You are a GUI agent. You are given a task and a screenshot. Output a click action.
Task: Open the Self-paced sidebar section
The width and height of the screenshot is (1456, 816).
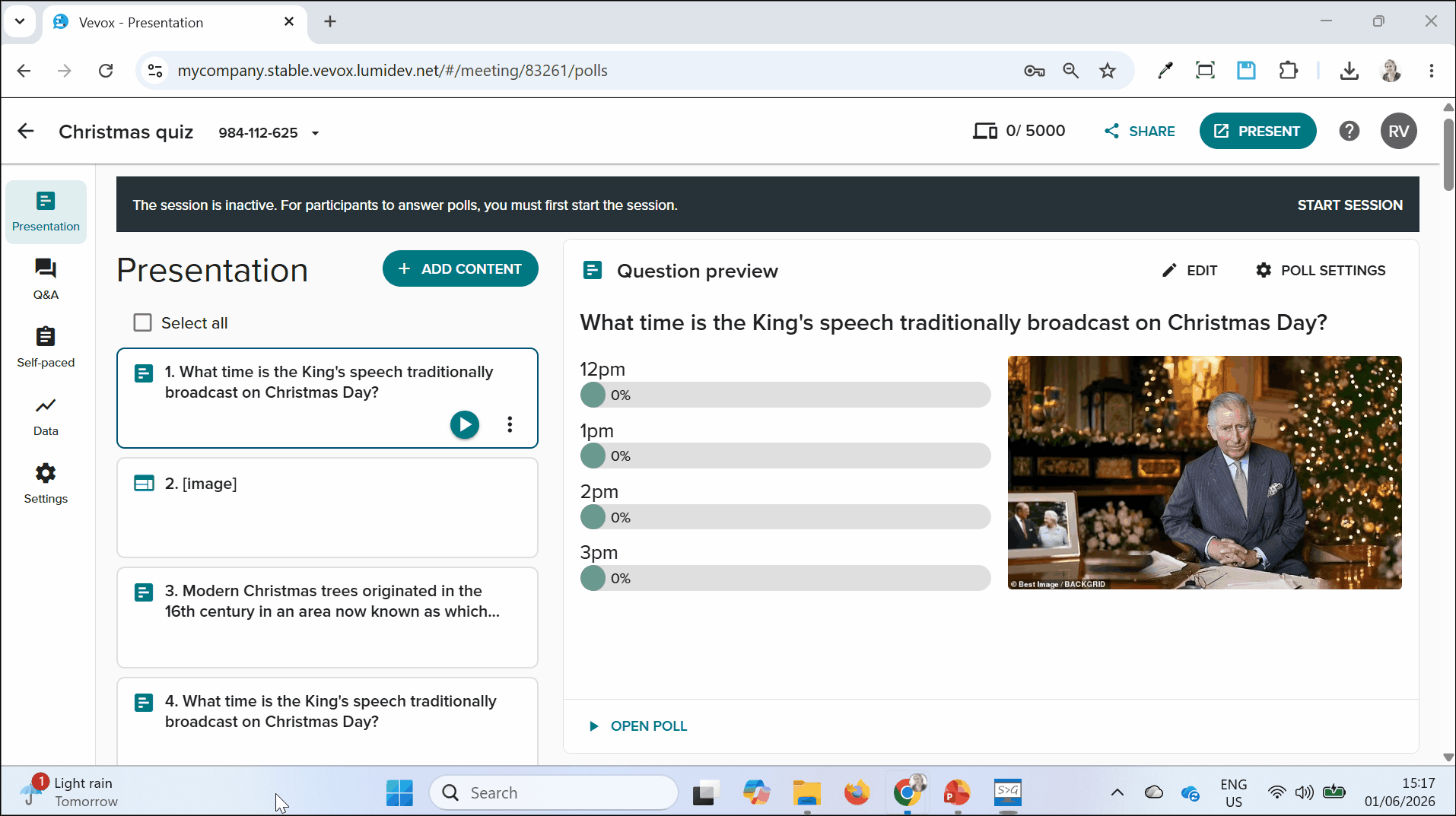tap(46, 348)
